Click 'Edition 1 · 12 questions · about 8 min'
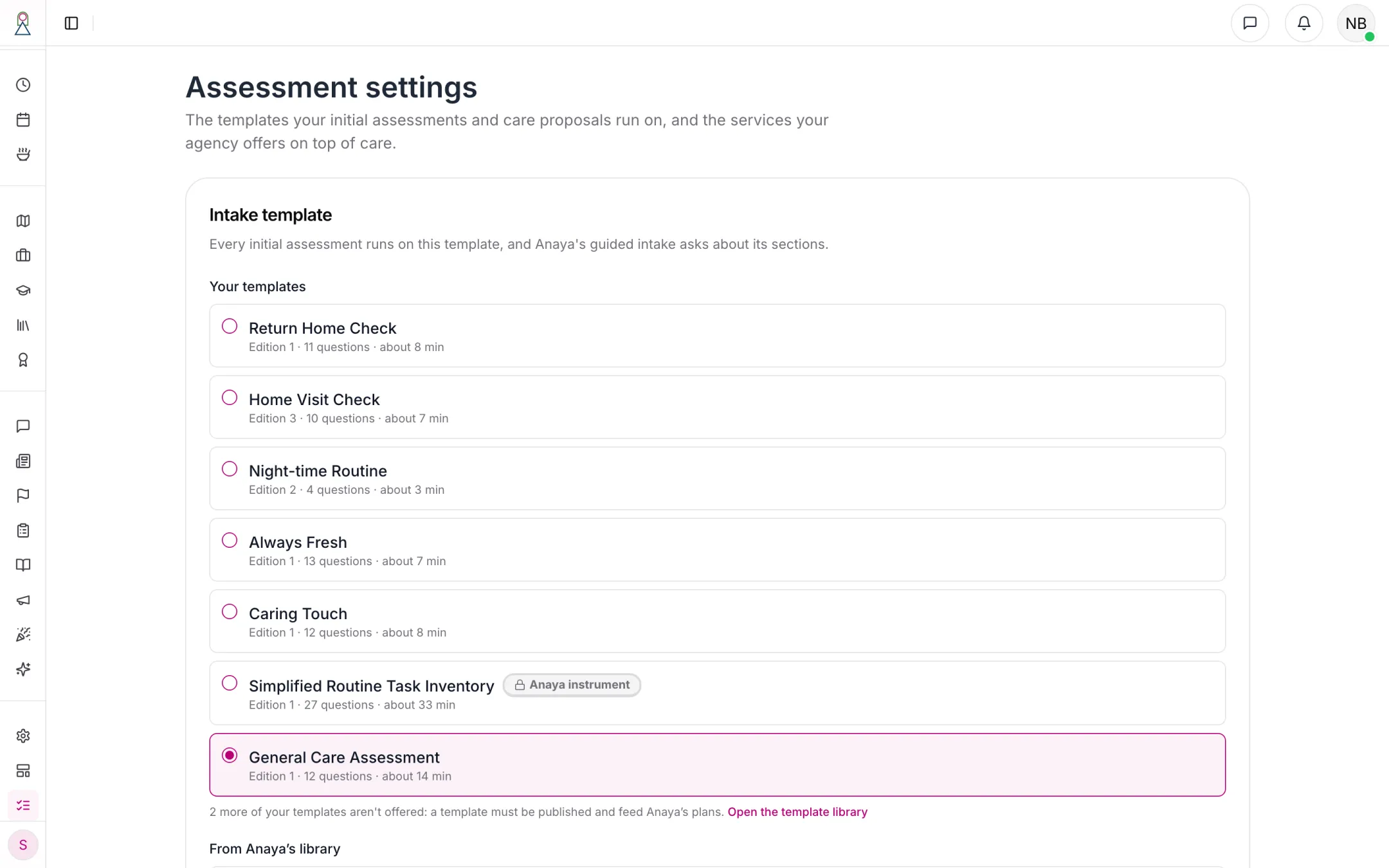The image size is (1389, 868). click(x=347, y=633)
